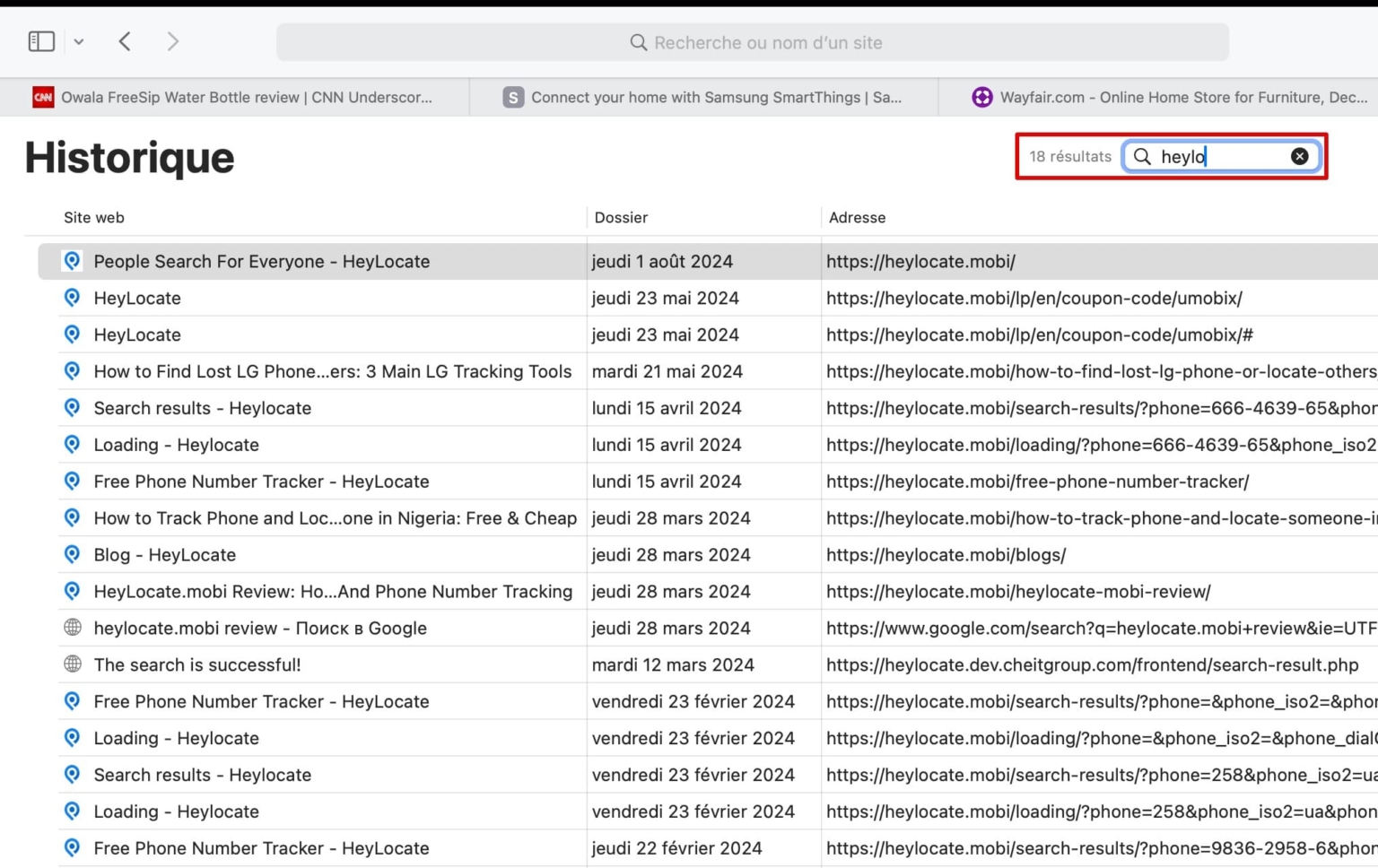Select 'How to Track Phone and Loc…one in Nigeria' entry
This screenshot has width=1378, height=868.
tap(336, 518)
